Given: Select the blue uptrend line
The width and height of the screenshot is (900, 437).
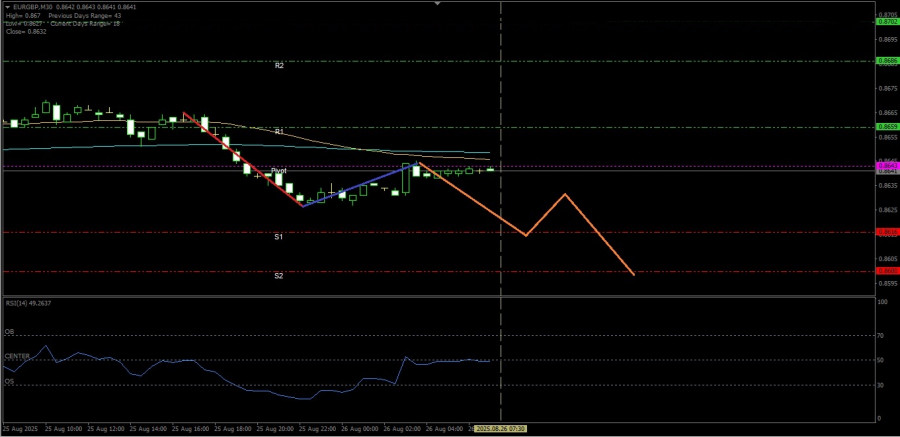Looking at the screenshot, I should coord(360,185).
